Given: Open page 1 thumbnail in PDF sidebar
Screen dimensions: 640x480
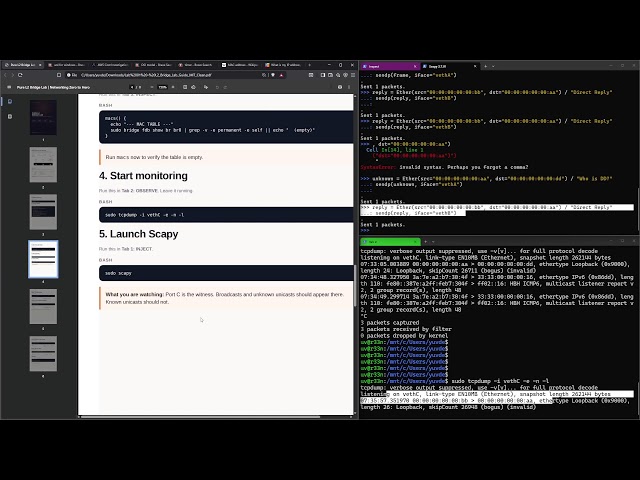Looking at the screenshot, I should tap(43, 118).
